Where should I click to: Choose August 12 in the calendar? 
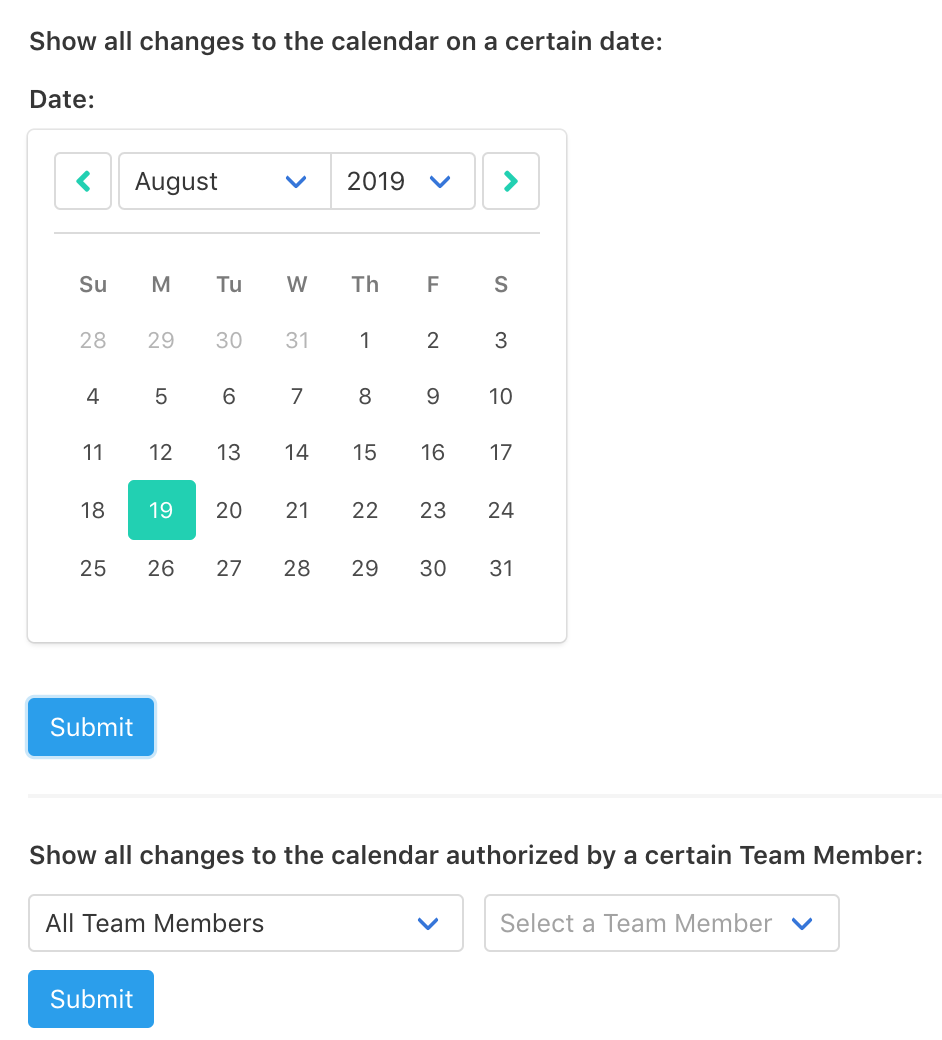pyautogui.click(x=161, y=452)
